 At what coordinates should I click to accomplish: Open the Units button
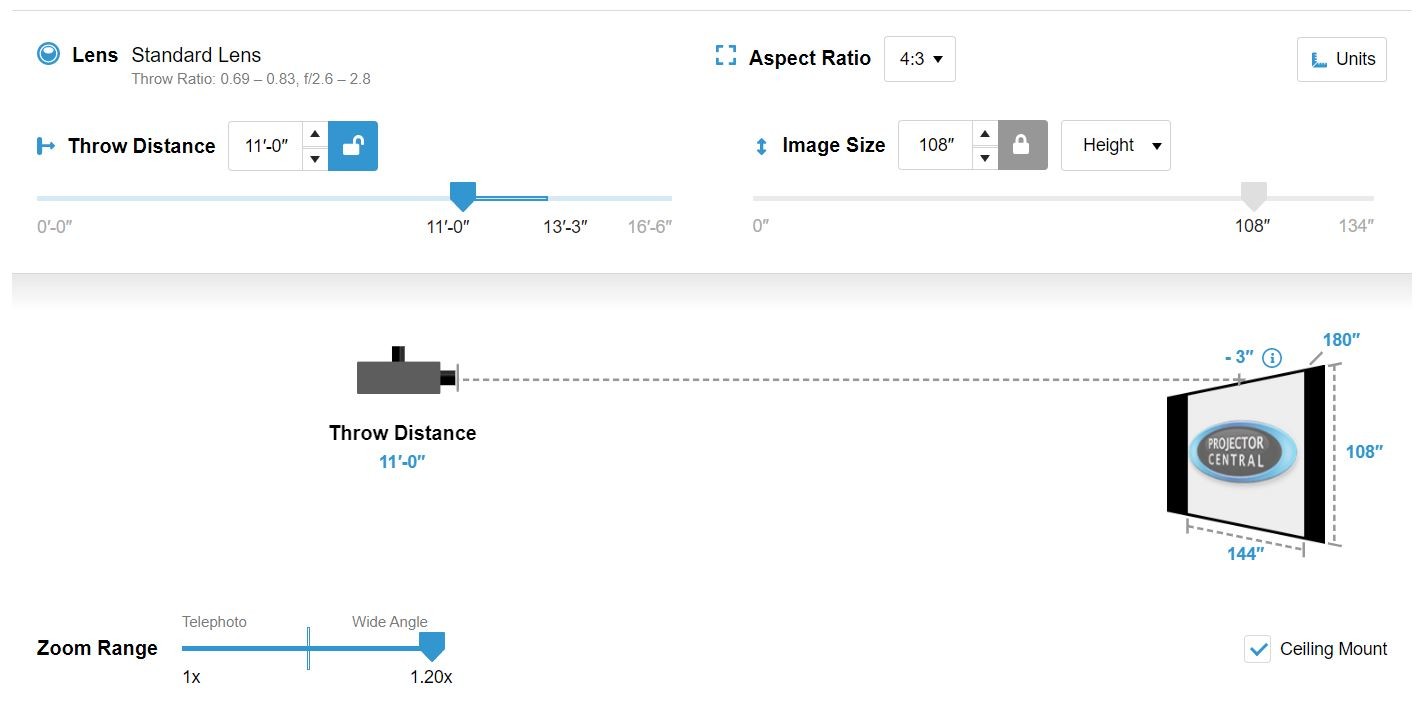(x=1342, y=59)
